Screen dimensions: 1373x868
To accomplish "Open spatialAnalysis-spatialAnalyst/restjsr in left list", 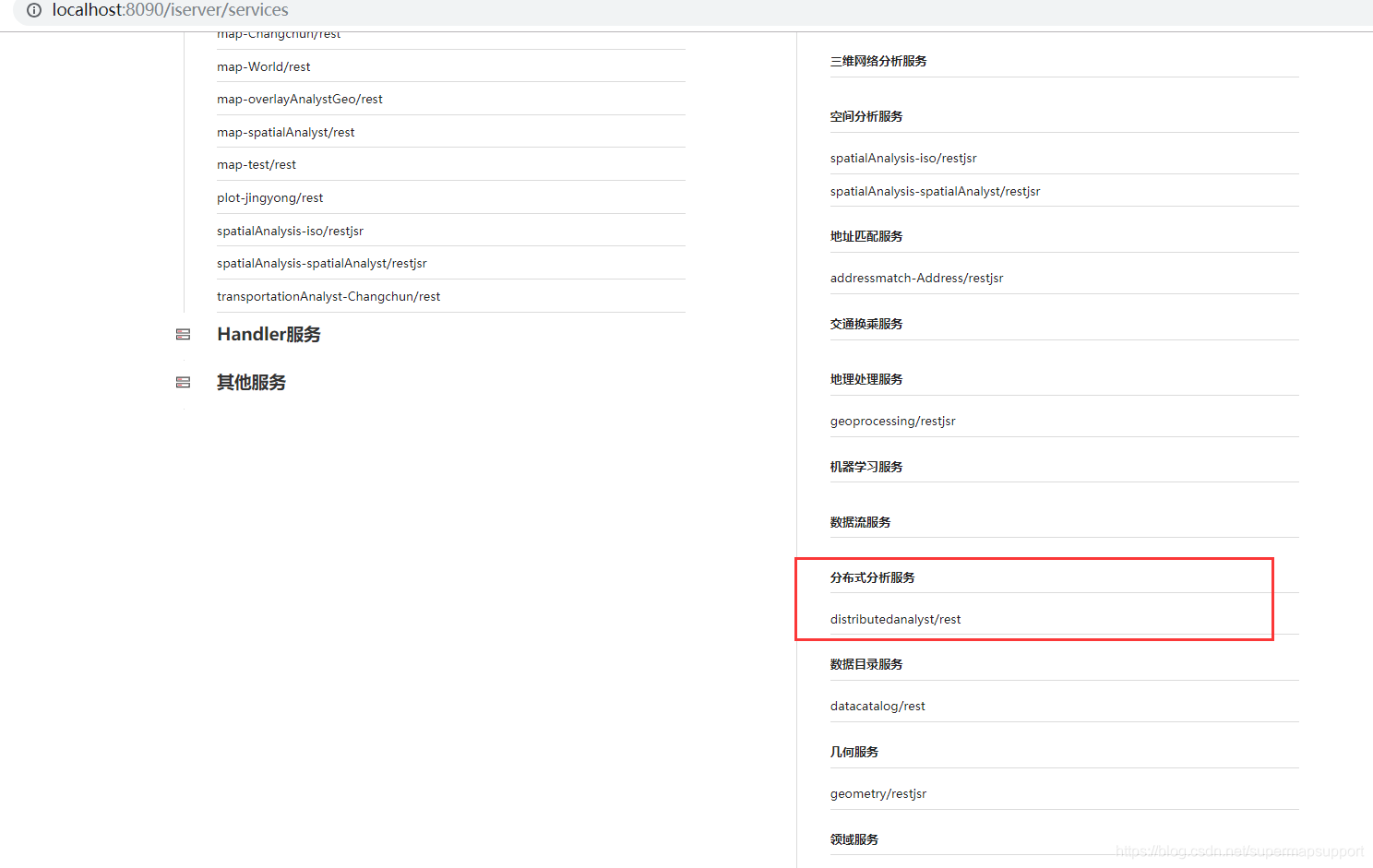I will 321,264.
